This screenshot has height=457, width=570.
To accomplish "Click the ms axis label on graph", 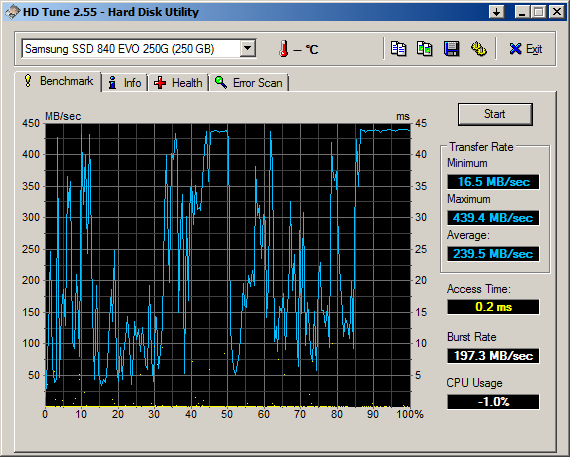I will [x=403, y=116].
